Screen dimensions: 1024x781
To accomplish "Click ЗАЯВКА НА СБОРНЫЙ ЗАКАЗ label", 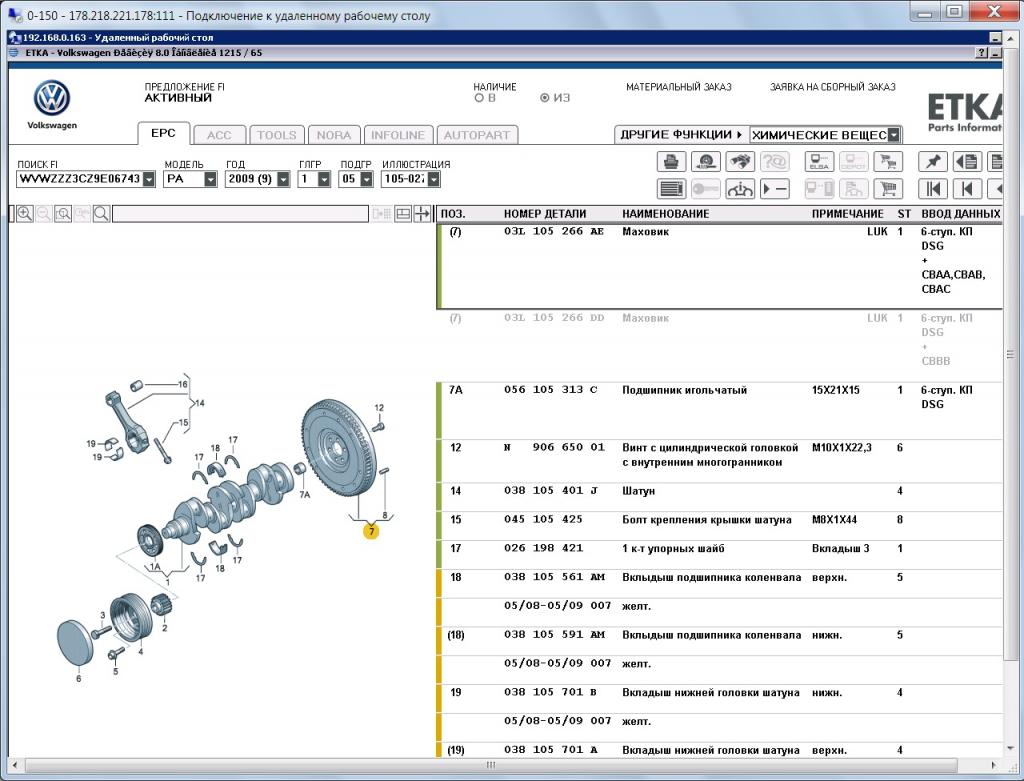I will [833, 87].
